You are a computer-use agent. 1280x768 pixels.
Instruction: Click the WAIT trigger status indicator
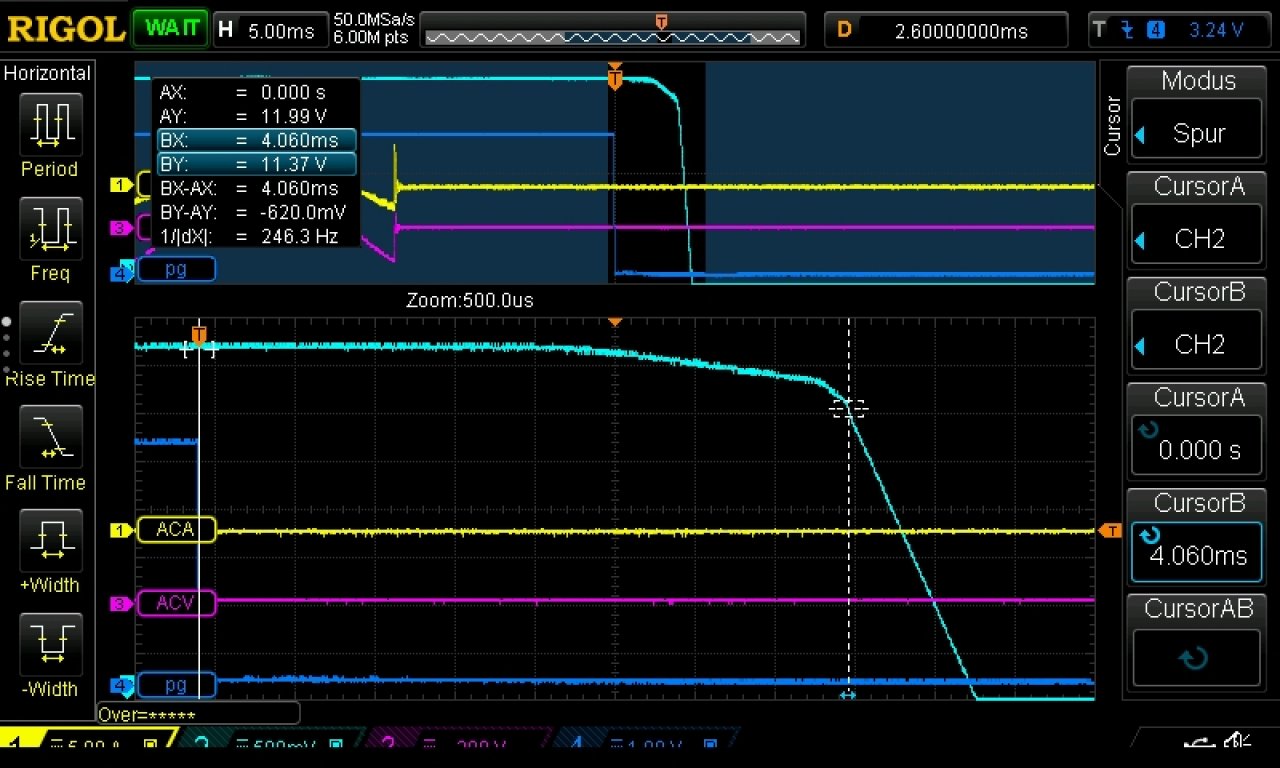coord(170,28)
